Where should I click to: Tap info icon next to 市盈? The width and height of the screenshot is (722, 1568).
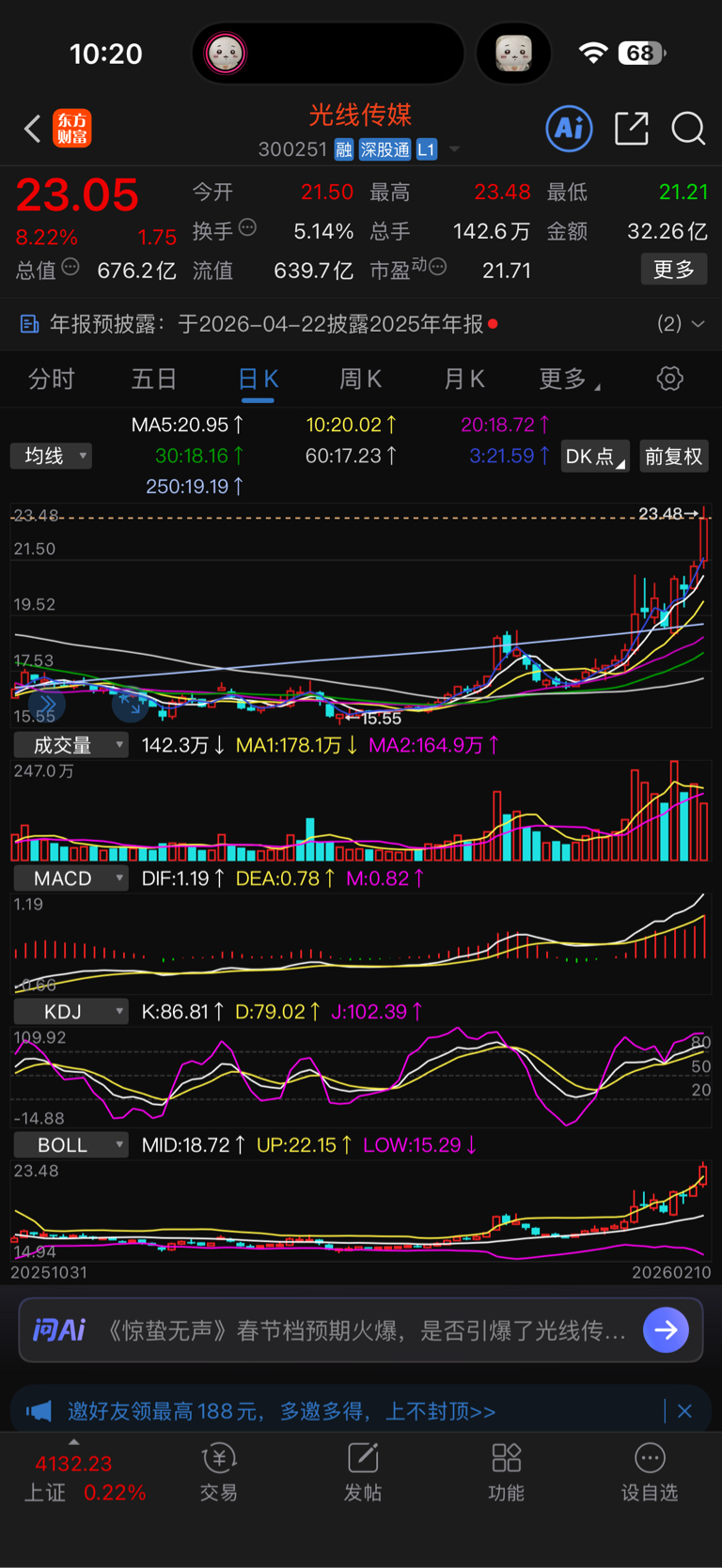tap(437, 268)
